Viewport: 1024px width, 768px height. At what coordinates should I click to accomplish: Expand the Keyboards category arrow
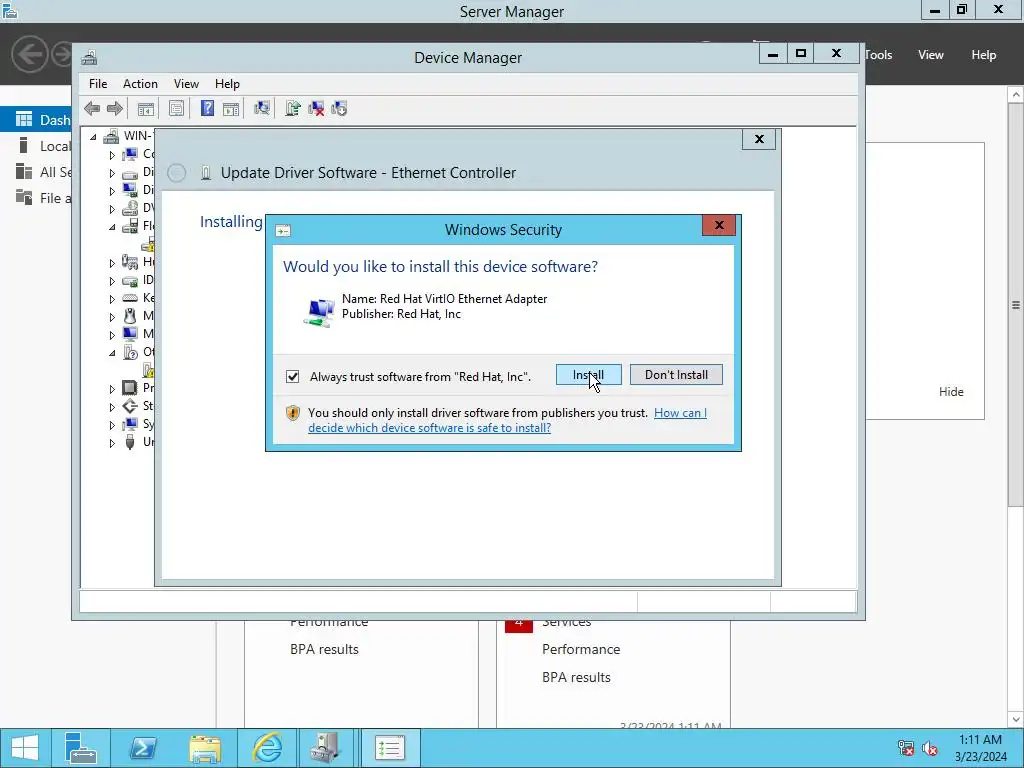tap(112, 298)
